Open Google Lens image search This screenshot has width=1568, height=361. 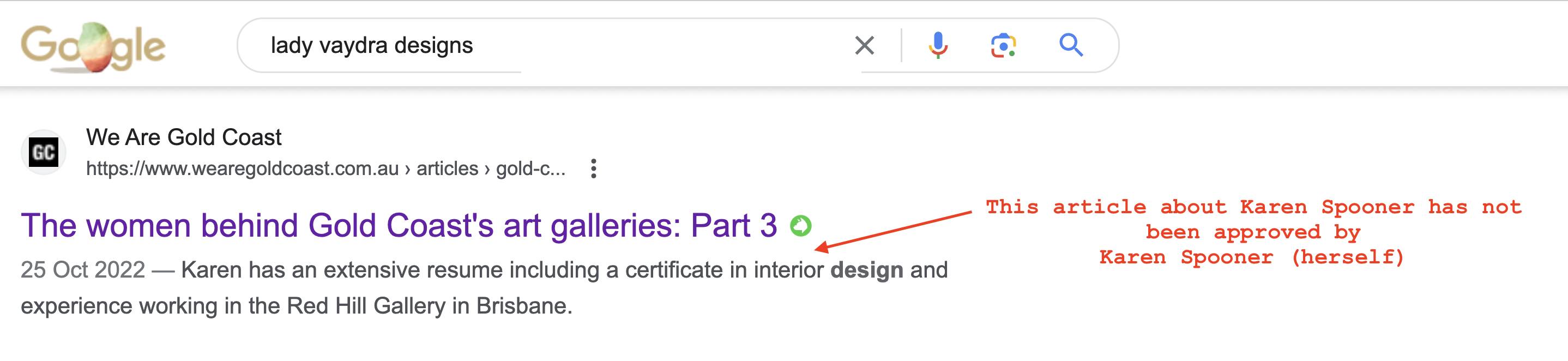point(1004,46)
